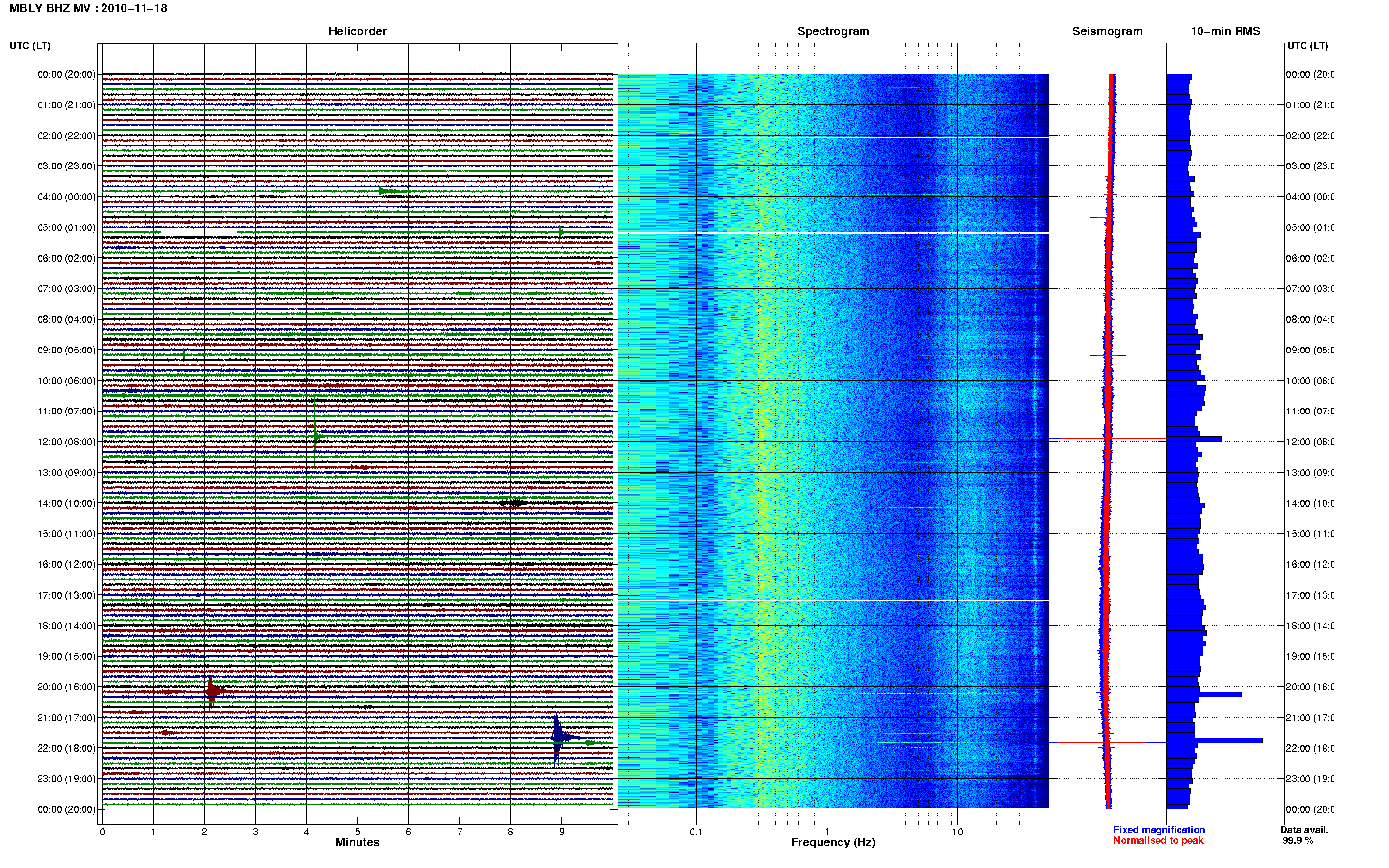Viewport: 1389px width, 868px height.
Task: Click the 'Minutes' axis title
Action: 357,842
